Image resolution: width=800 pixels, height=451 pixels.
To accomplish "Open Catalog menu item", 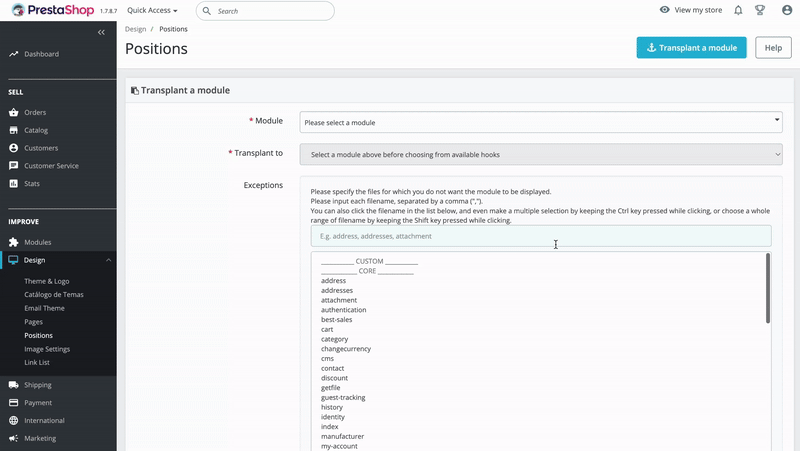I will 36,130.
